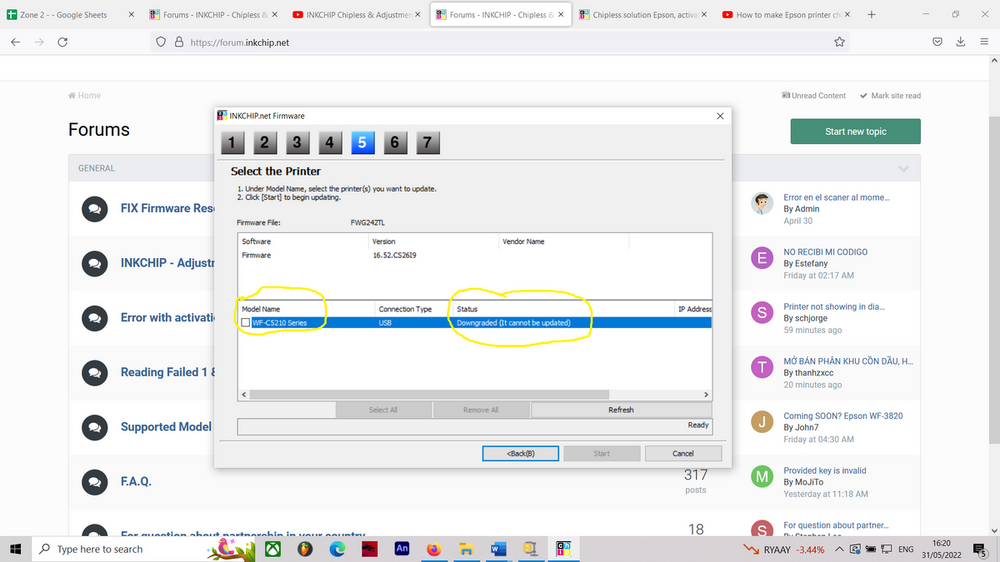This screenshot has width=1000, height=562.
Task: Click step 6 icon in firmware dialog
Action: [395, 143]
